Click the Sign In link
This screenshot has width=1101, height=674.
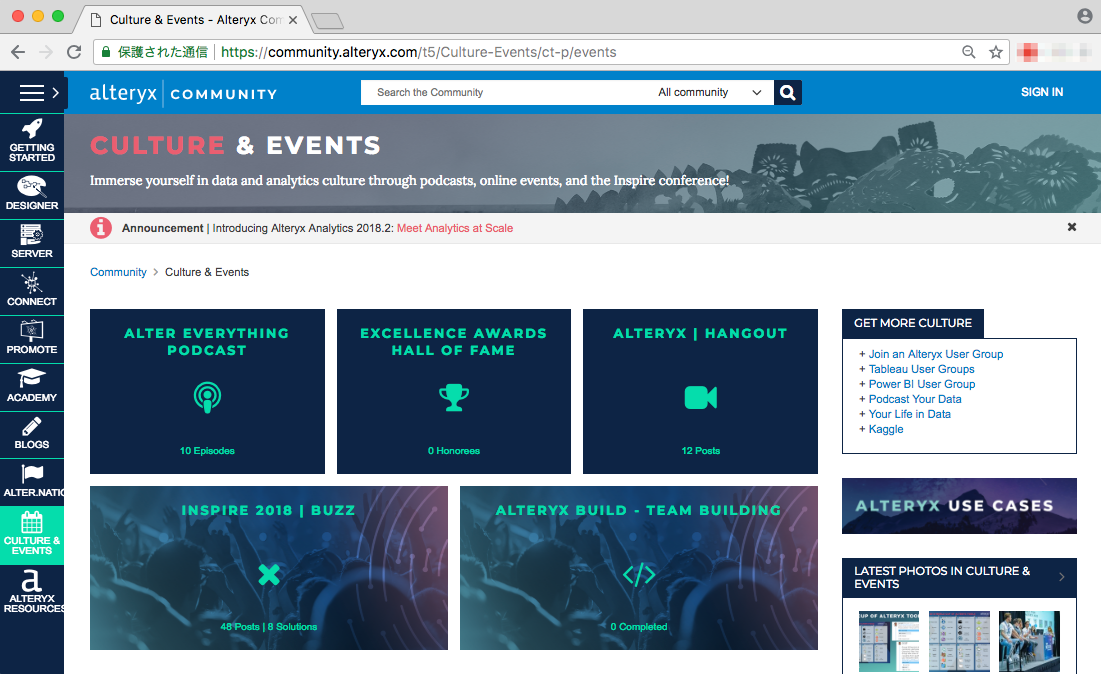[x=1042, y=92]
